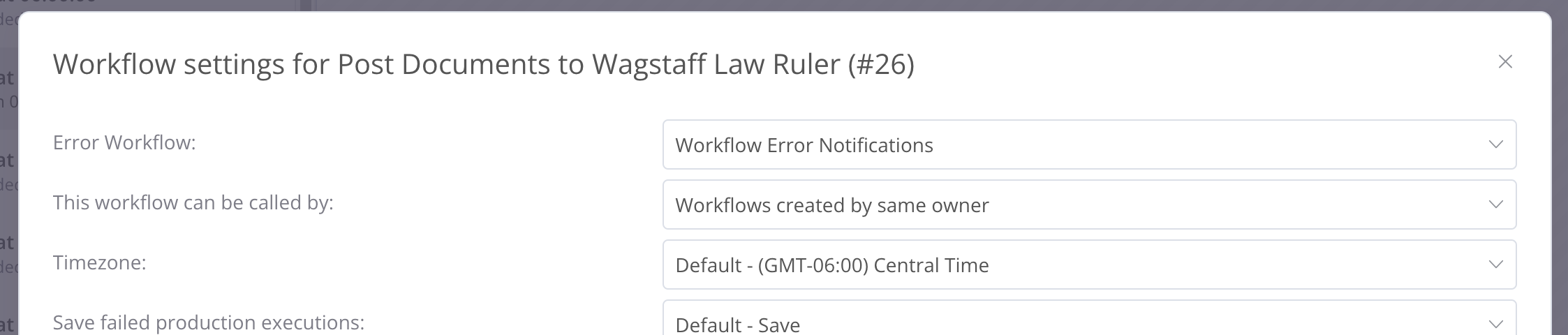1568x335 pixels.
Task: Click the 'Default - Save' value text
Action: click(x=737, y=325)
